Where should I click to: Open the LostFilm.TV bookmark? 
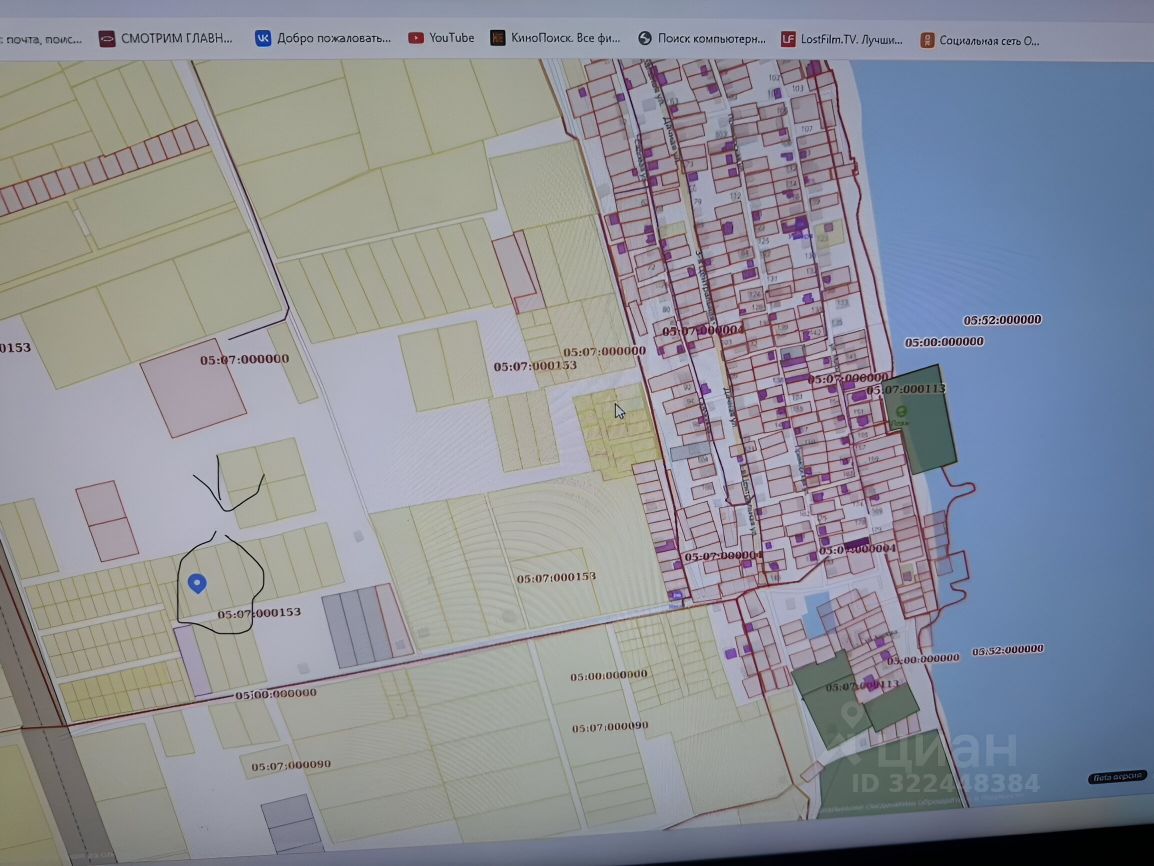click(x=841, y=39)
